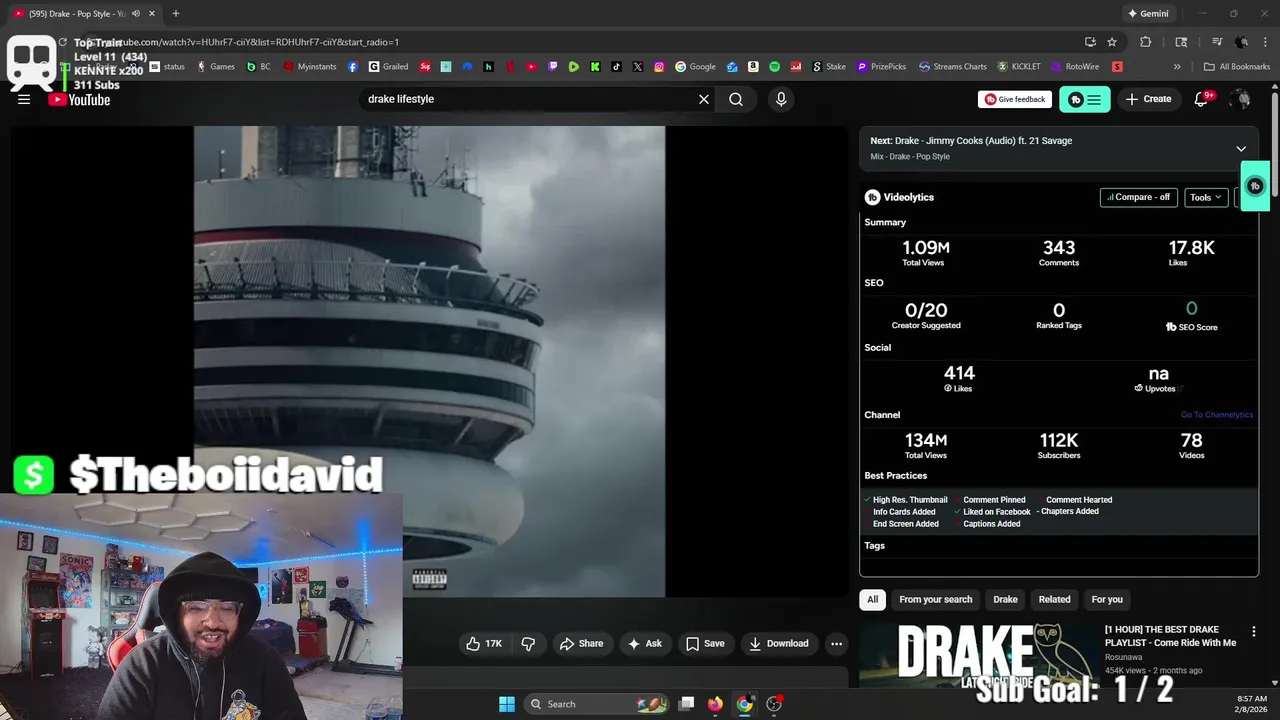Open the RotoWire bookmark
1280x720 pixels.
tap(1074, 67)
